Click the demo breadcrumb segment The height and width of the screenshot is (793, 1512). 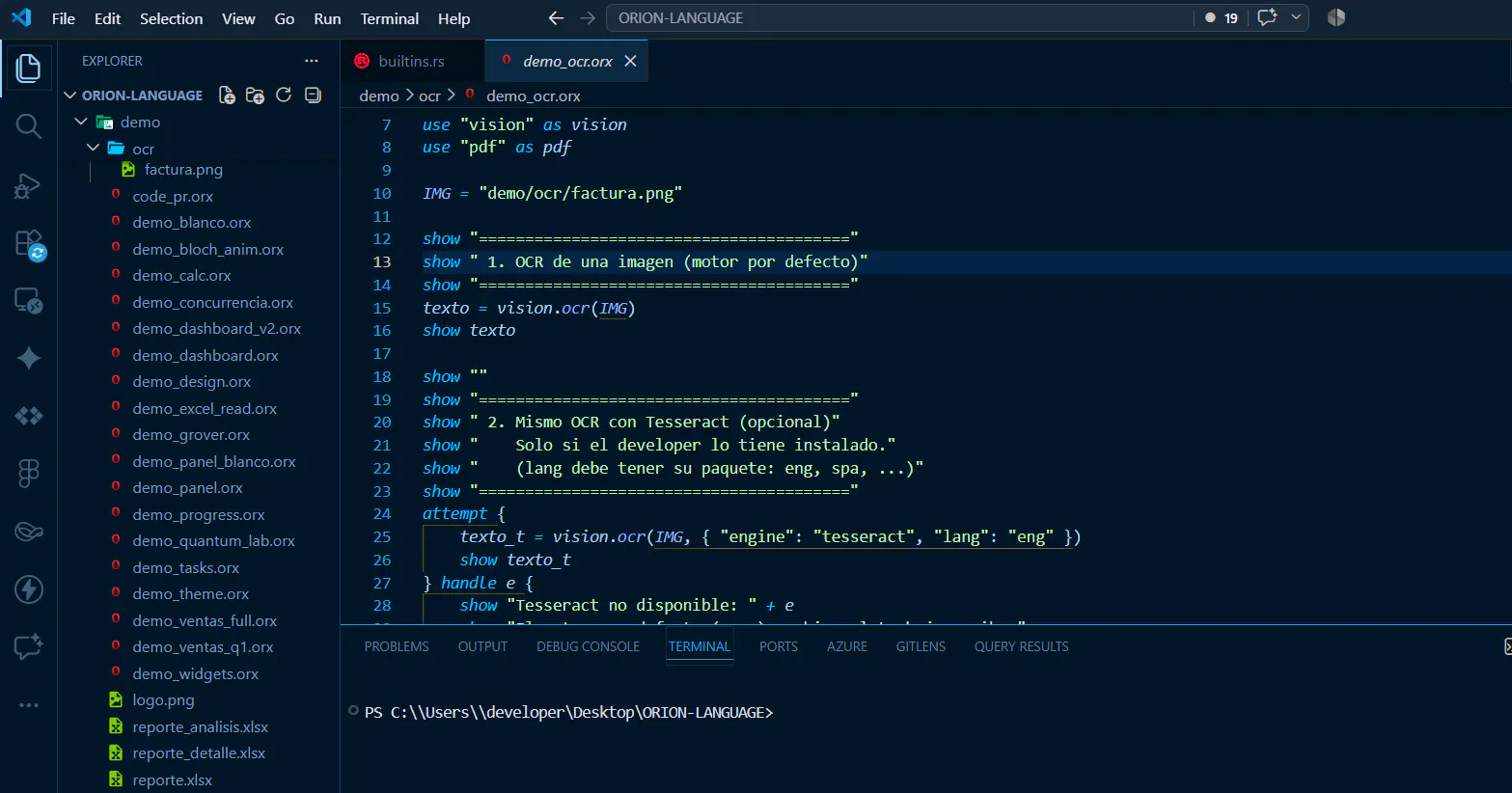pos(379,96)
